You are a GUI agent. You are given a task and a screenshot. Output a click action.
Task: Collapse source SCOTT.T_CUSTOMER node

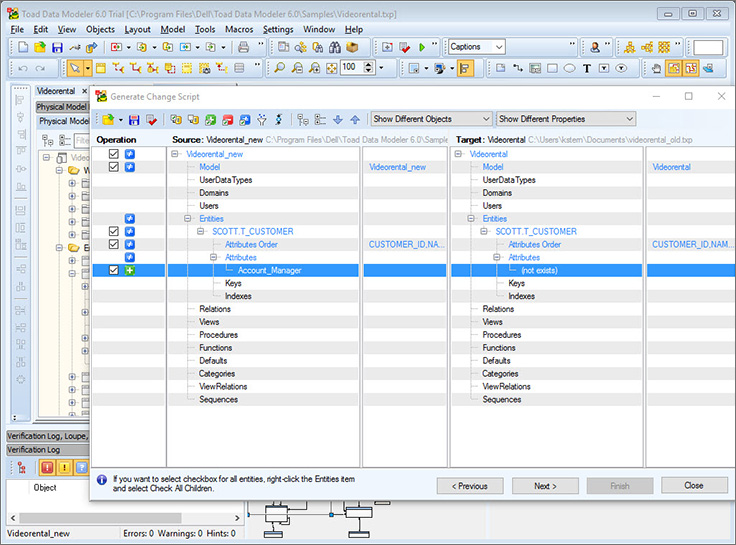coord(200,231)
